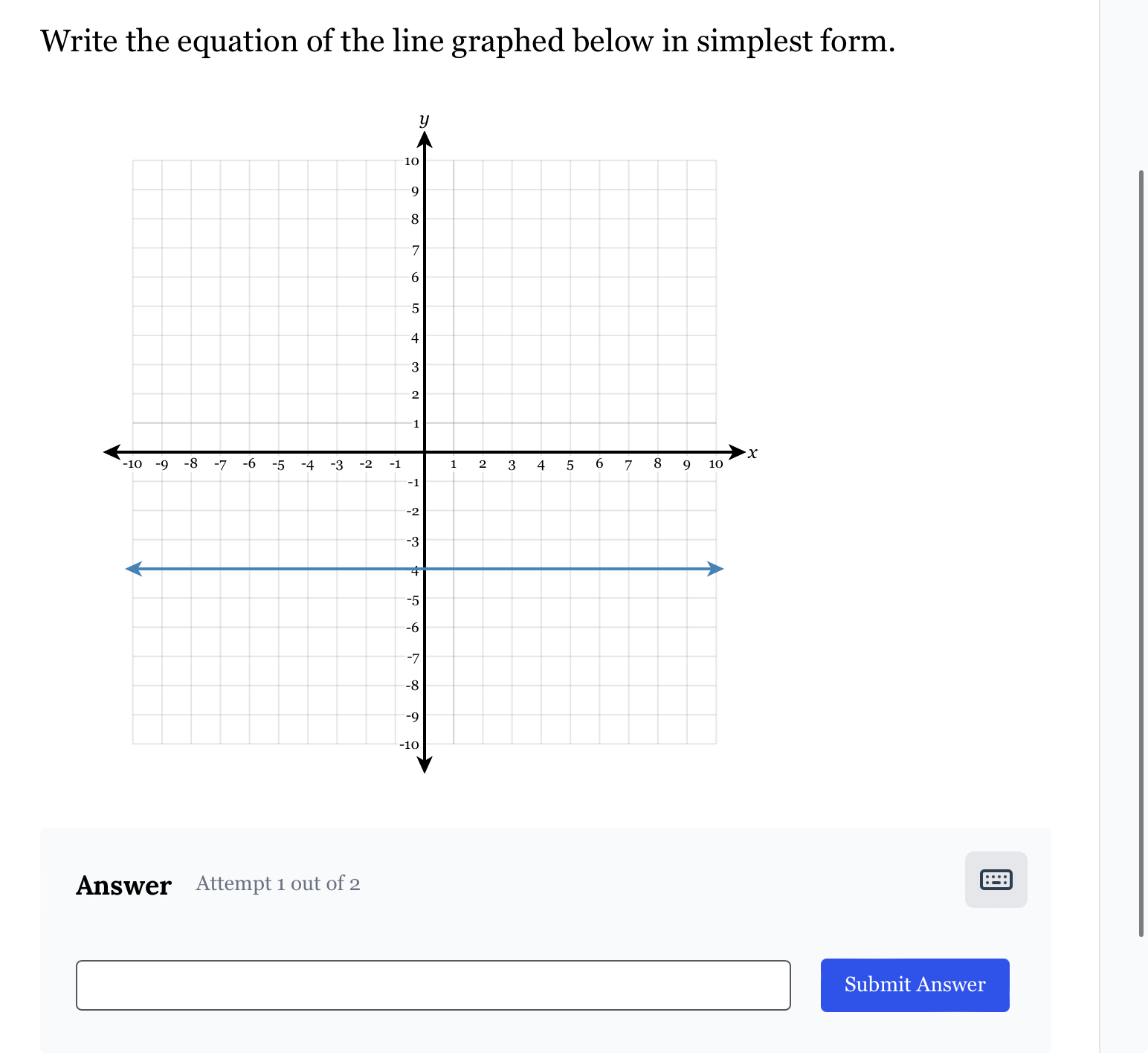Click the -5 label on the y-axis
This screenshot has height=1053, width=1148.
click(x=413, y=600)
